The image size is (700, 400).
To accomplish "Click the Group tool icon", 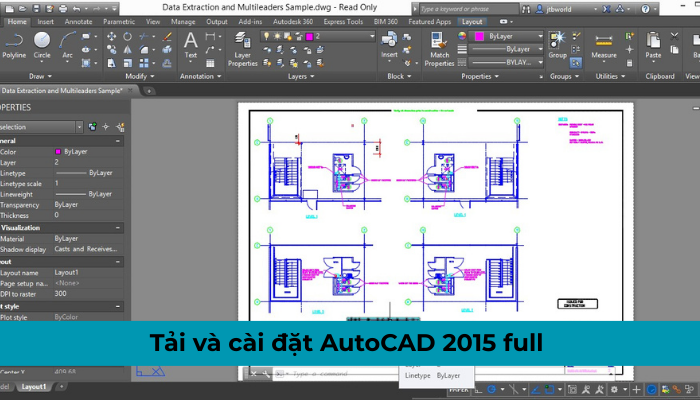I will tap(557, 45).
